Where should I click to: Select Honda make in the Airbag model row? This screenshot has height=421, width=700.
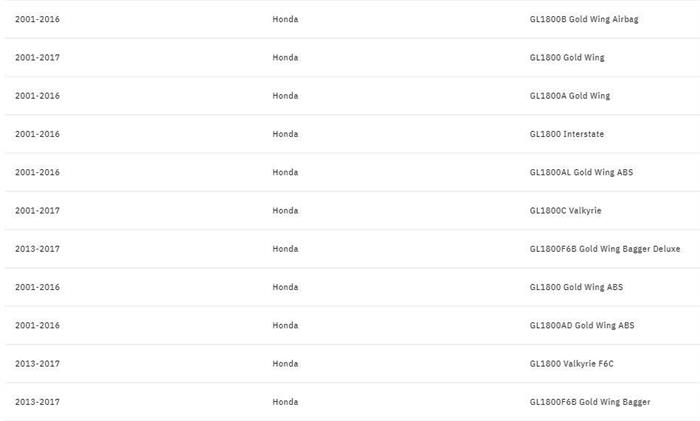285,20
